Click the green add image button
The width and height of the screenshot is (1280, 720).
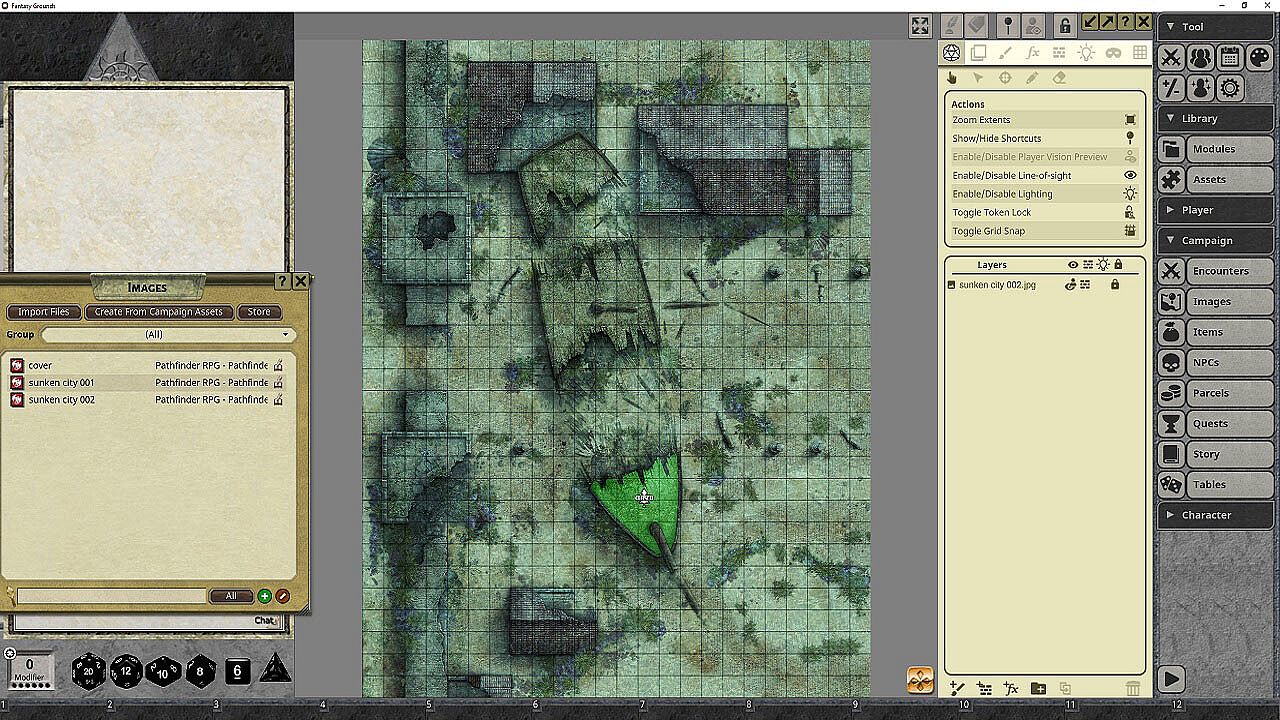264,596
